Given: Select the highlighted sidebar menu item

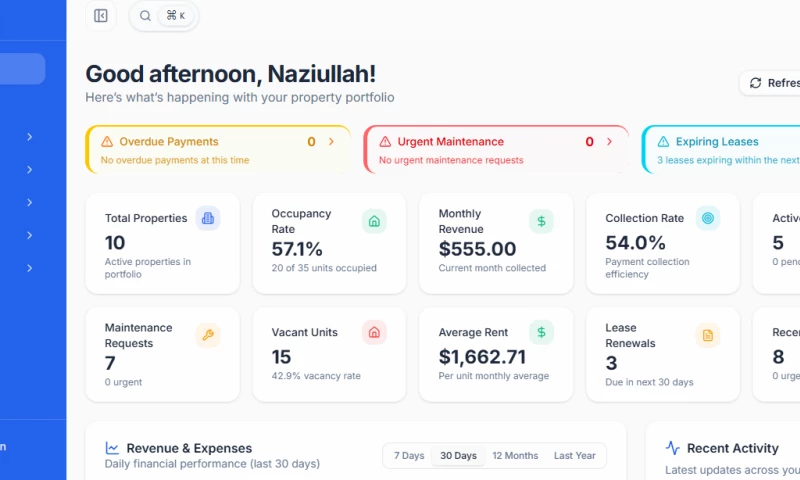Looking at the screenshot, I should pos(21,69).
